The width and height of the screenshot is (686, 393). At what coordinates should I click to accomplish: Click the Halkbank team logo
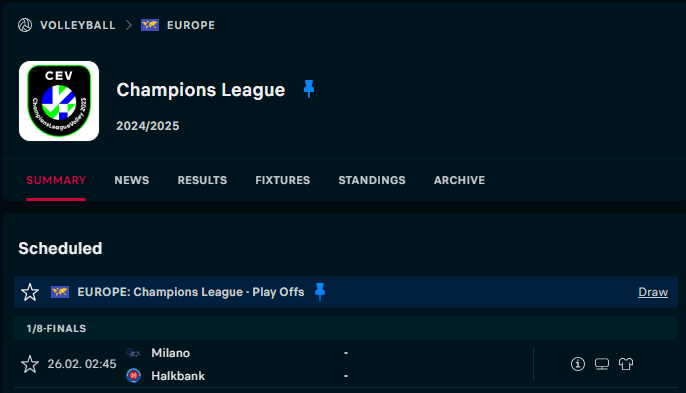point(133,375)
